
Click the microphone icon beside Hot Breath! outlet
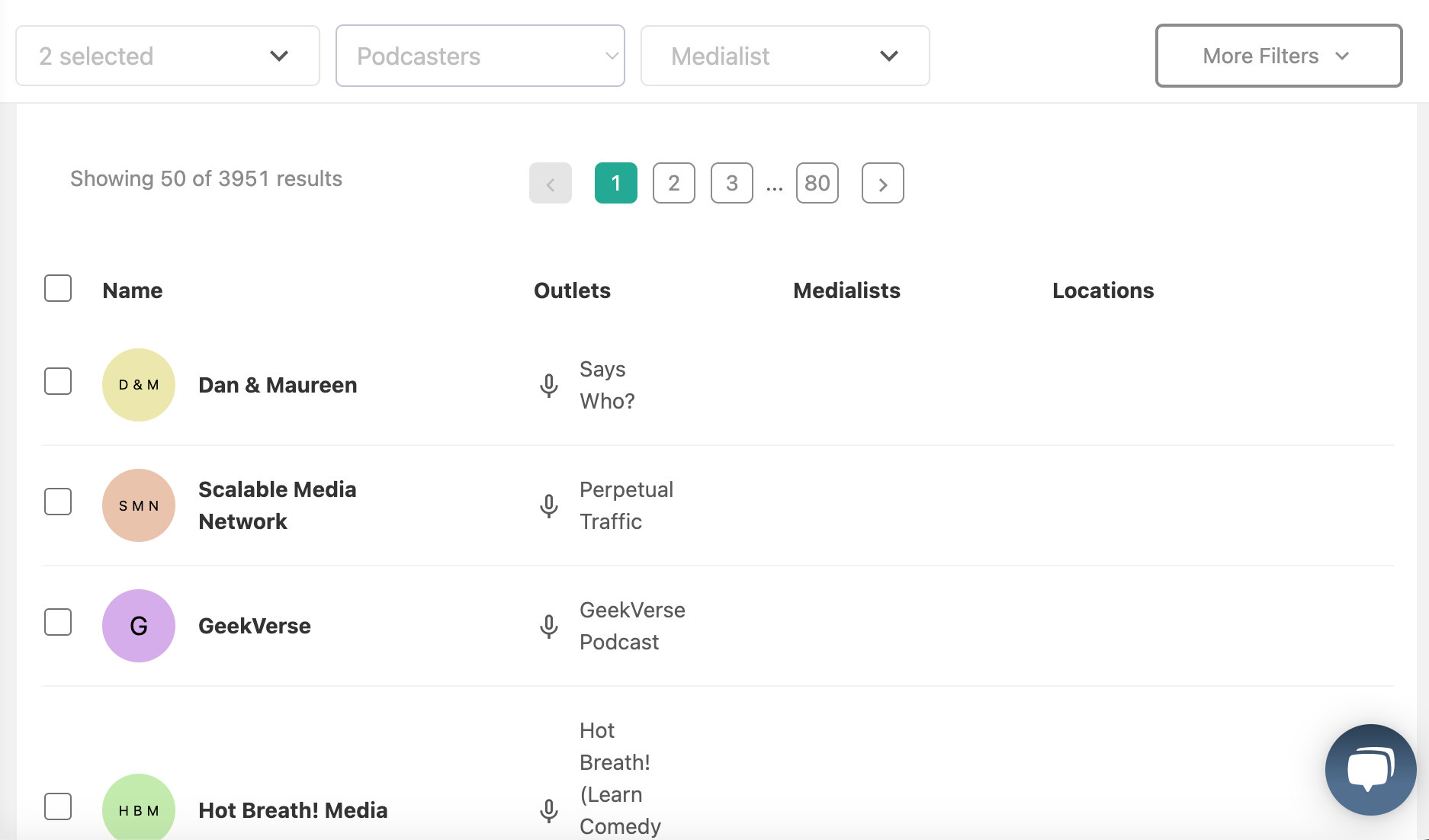[549, 811]
